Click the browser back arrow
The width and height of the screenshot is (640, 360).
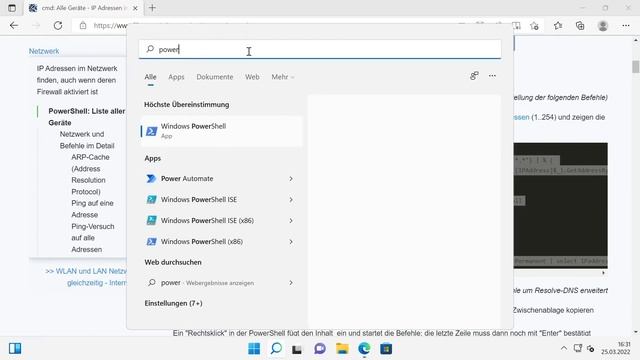click(x=14, y=25)
